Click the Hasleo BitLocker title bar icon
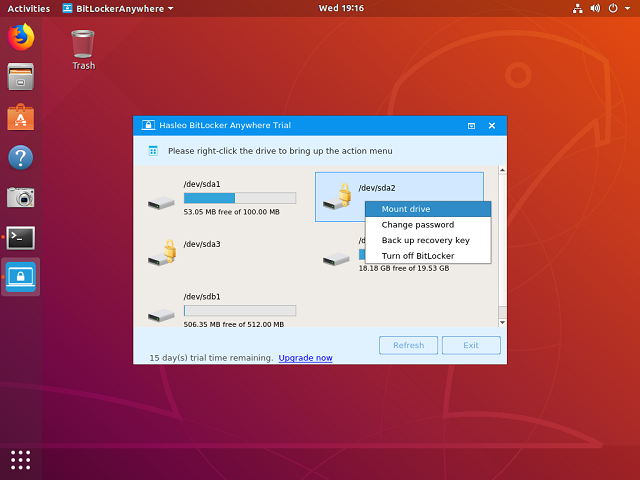Viewport: 640px width, 480px height. click(148, 125)
